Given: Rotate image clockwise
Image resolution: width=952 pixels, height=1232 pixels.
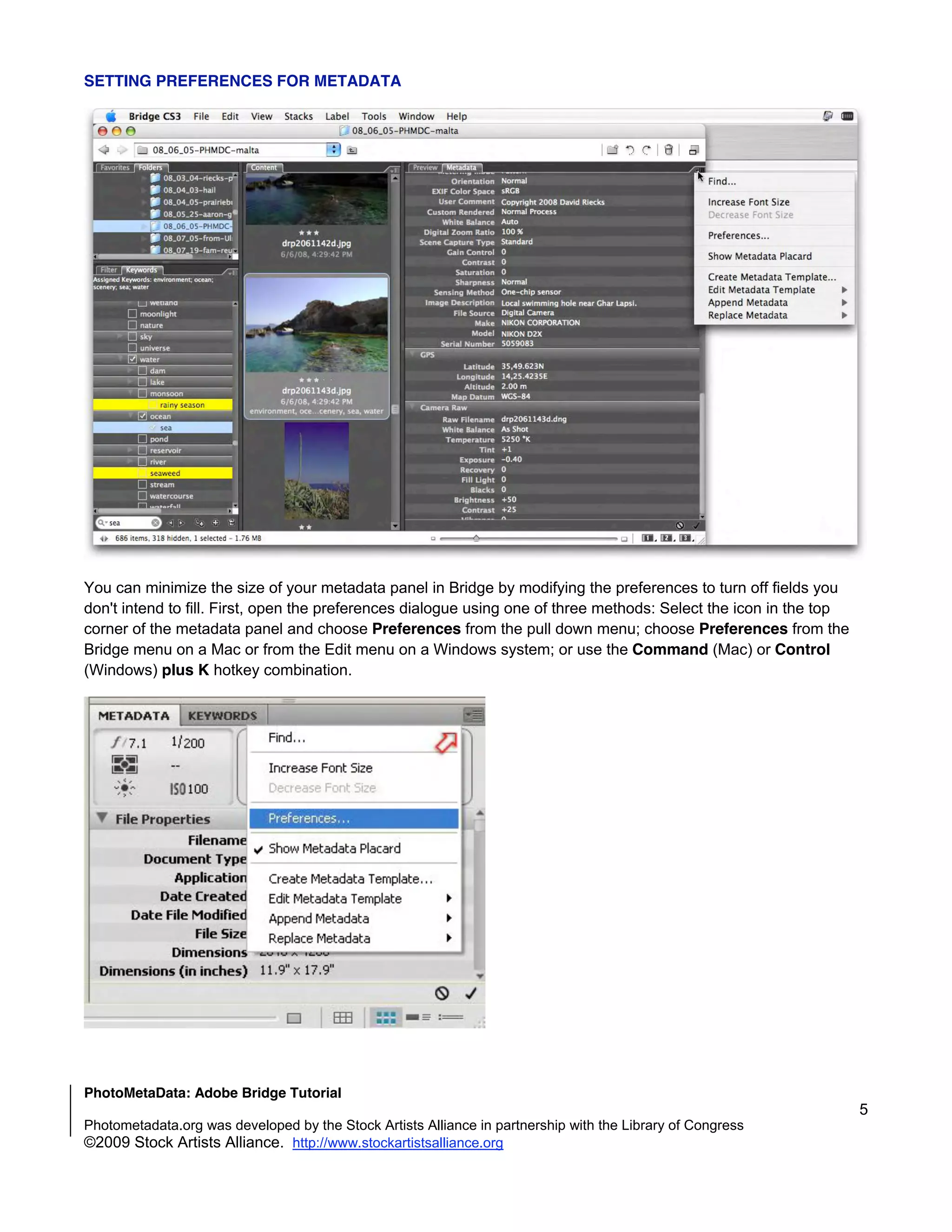Looking at the screenshot, I should (x=647, y=150).
